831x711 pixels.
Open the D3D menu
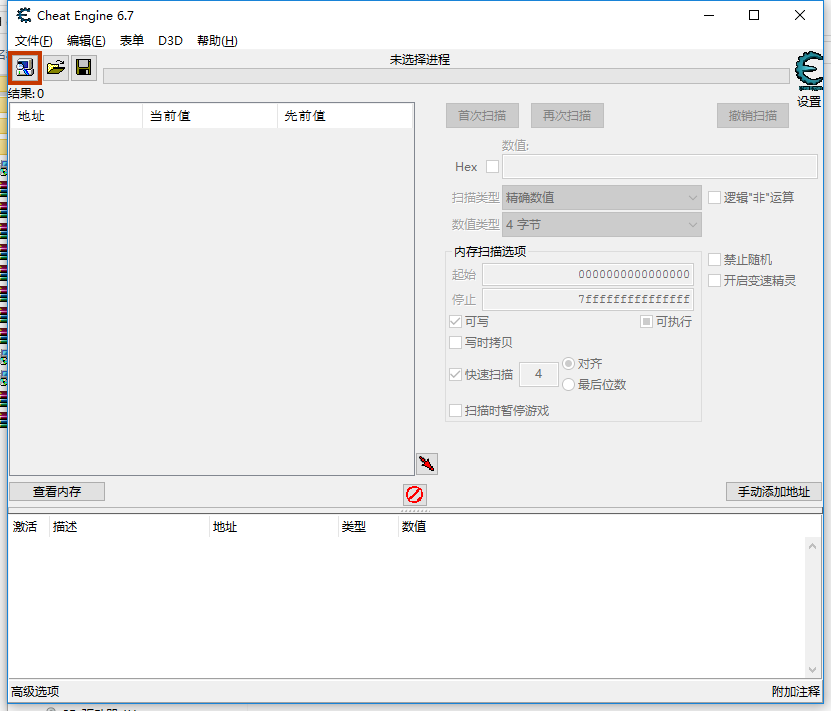point(170,41)
